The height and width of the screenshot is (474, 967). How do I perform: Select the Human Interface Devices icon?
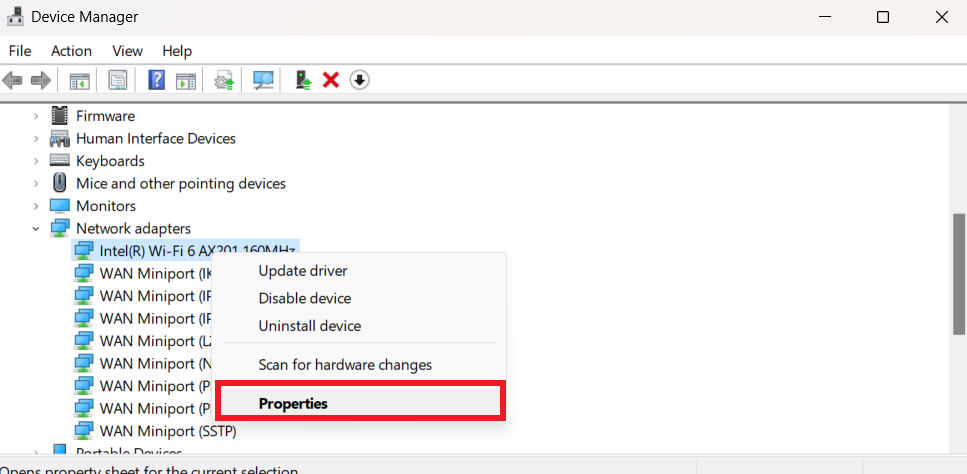pos(60,139)
